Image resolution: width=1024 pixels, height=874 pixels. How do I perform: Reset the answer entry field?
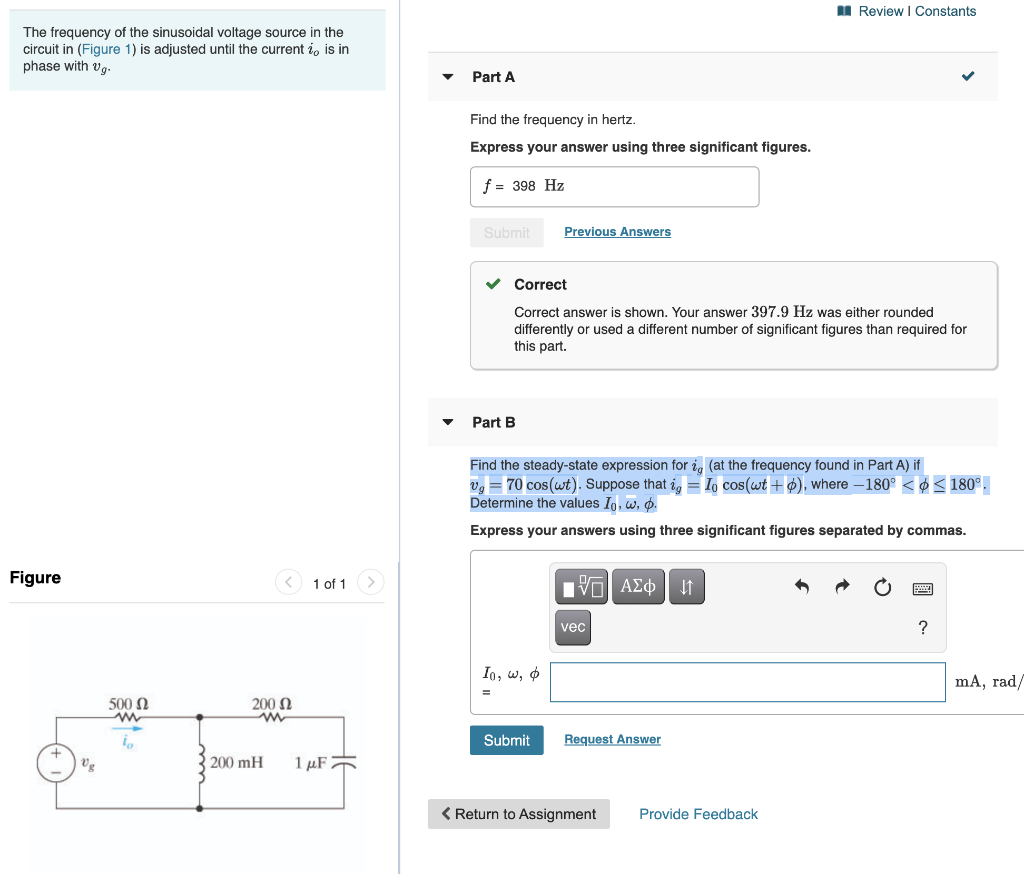[x=881, y=588]
